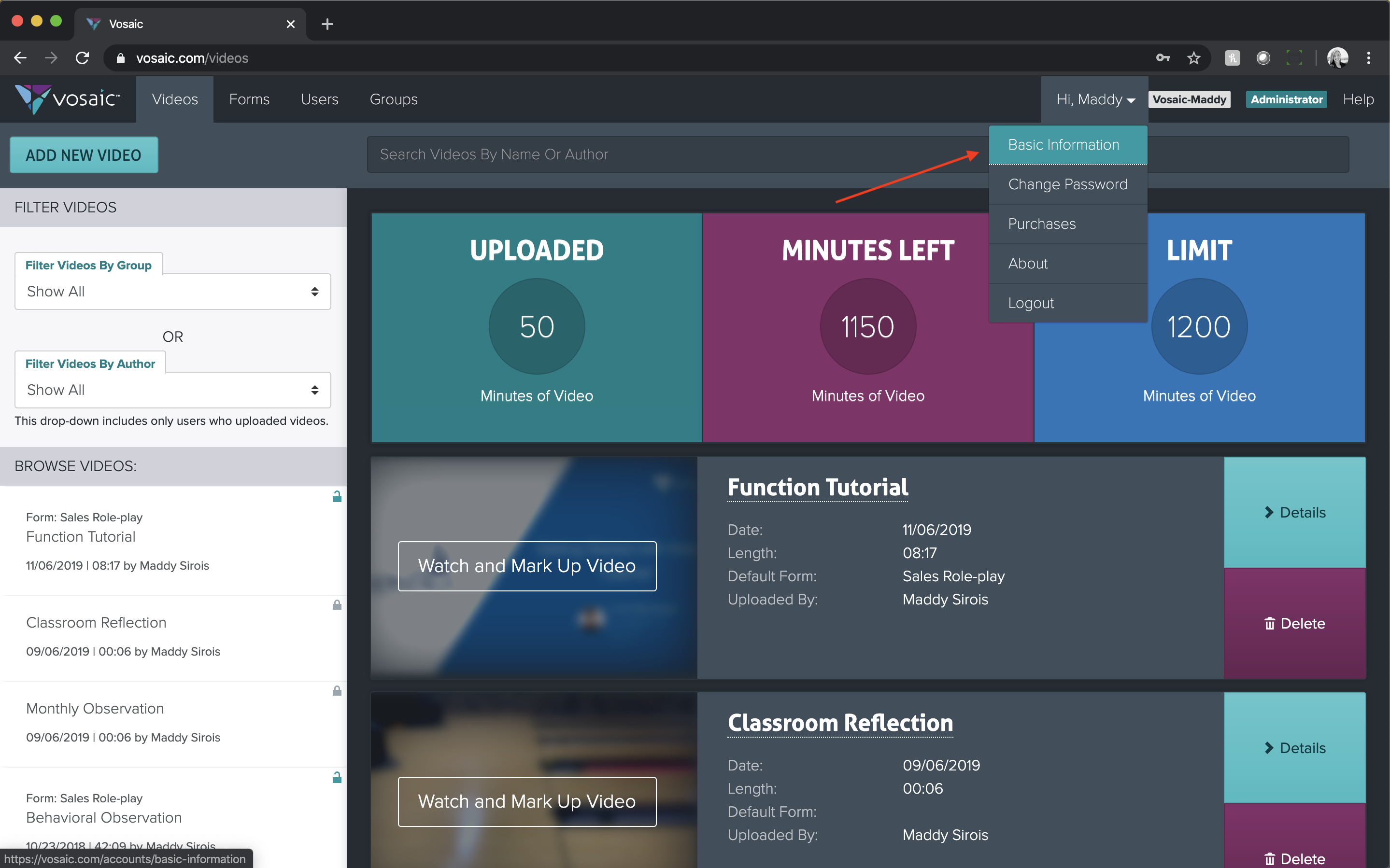The height and width of the screenshot is (868, 1390).
Task: Click the Vosaic-Maddy account badge
Action: [1189, 99]
